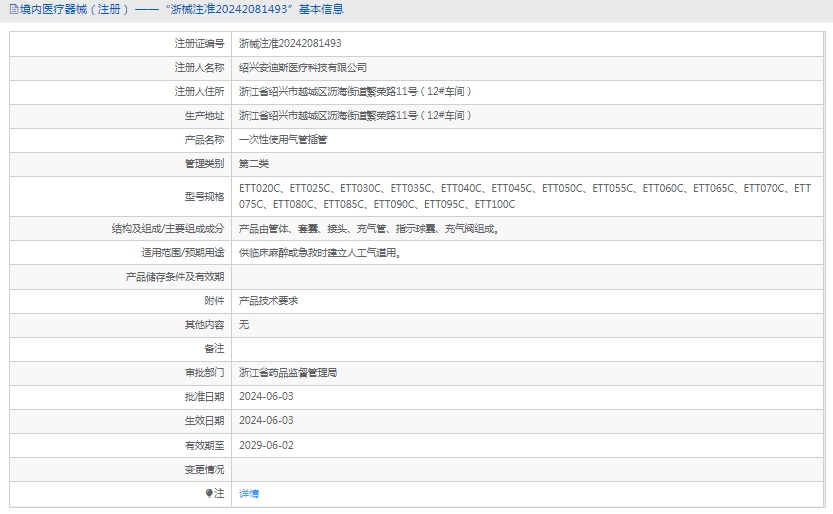The image size is (833, 514).
Task: Click the address value in the 生产地址 row
Action: (x=355, y=116)
